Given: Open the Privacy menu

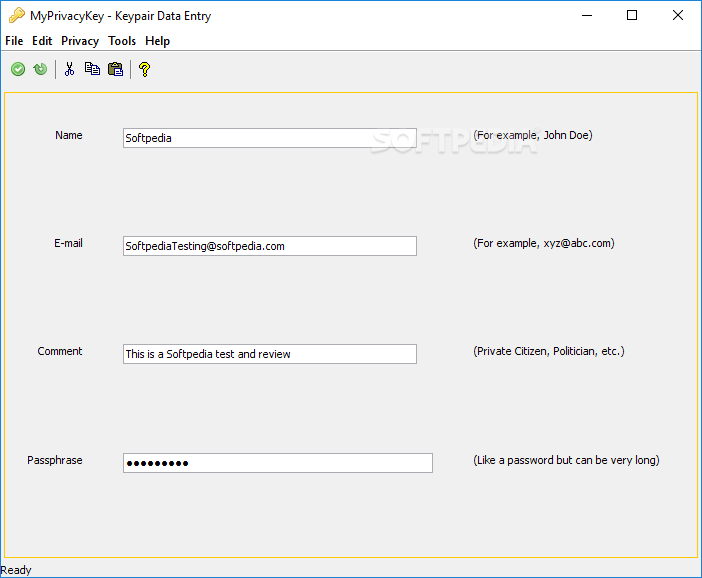Looking at the screenshot, I should [x=80, y=41].
